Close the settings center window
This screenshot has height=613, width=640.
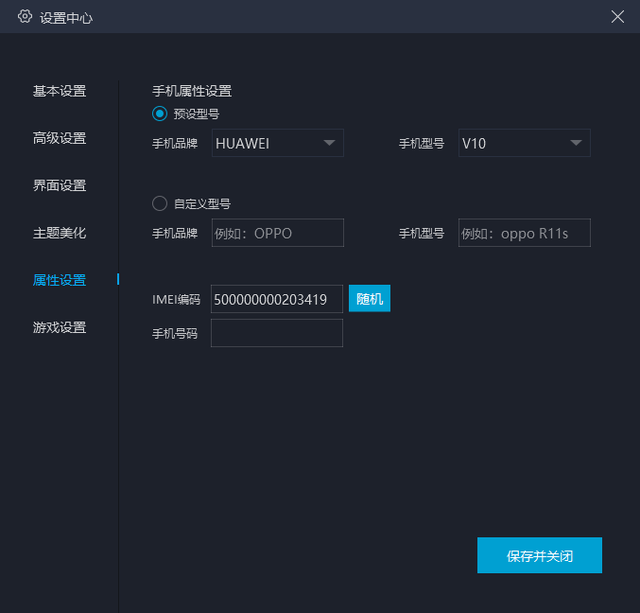[617, 16]
